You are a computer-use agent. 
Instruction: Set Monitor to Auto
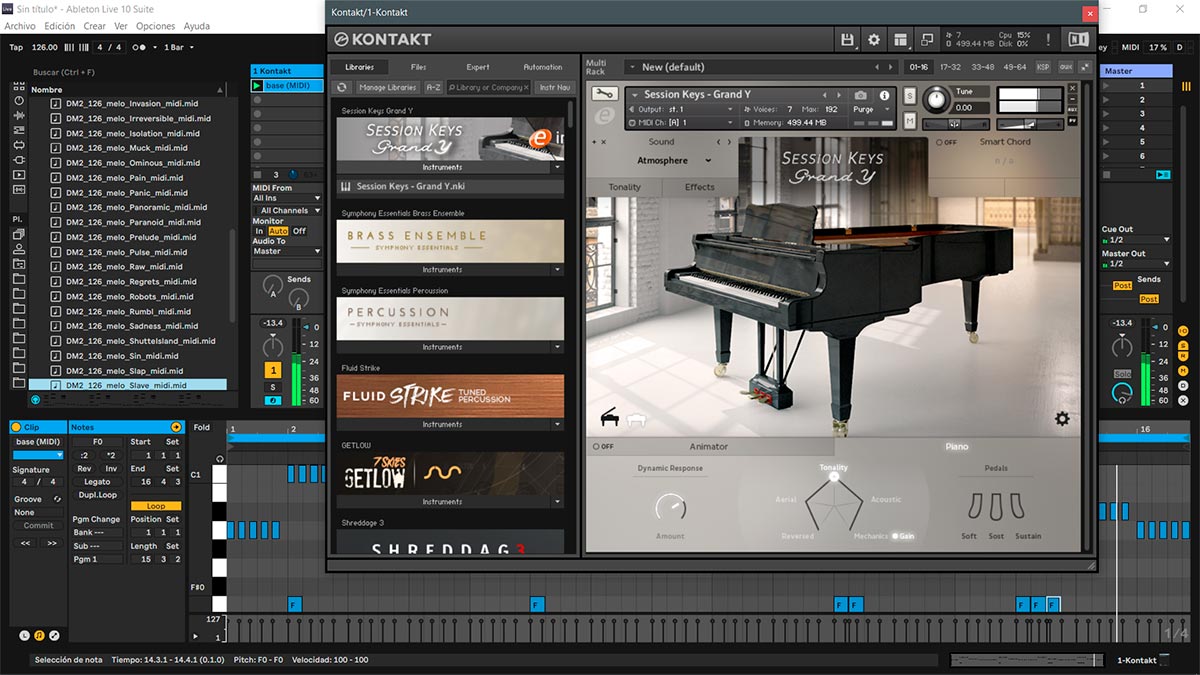pyautogui.click(x=278, y=231)
